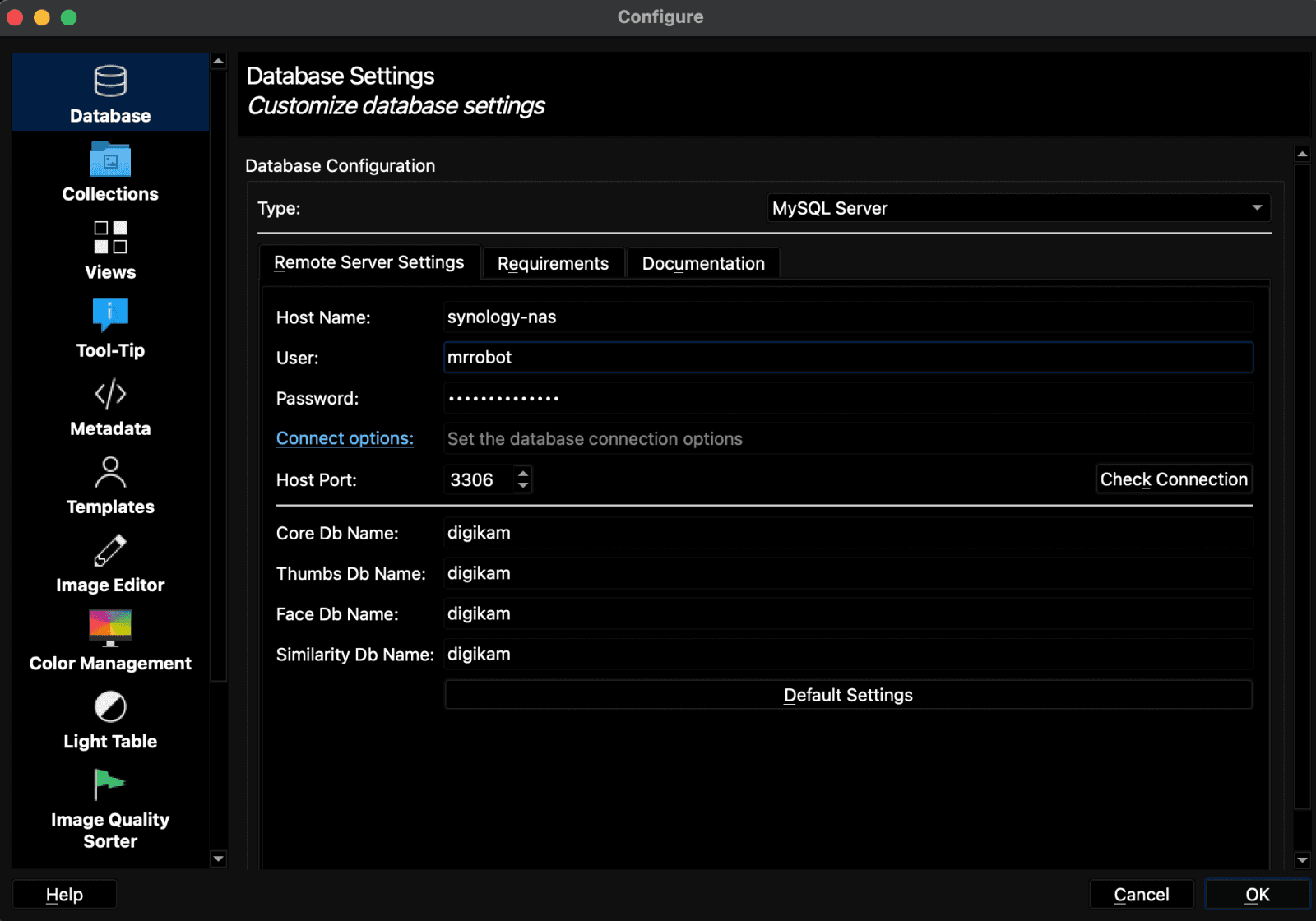Screen dimensions: 1316x921
Task: Switch to the Requirements tab
Action: tap(553, 263)
